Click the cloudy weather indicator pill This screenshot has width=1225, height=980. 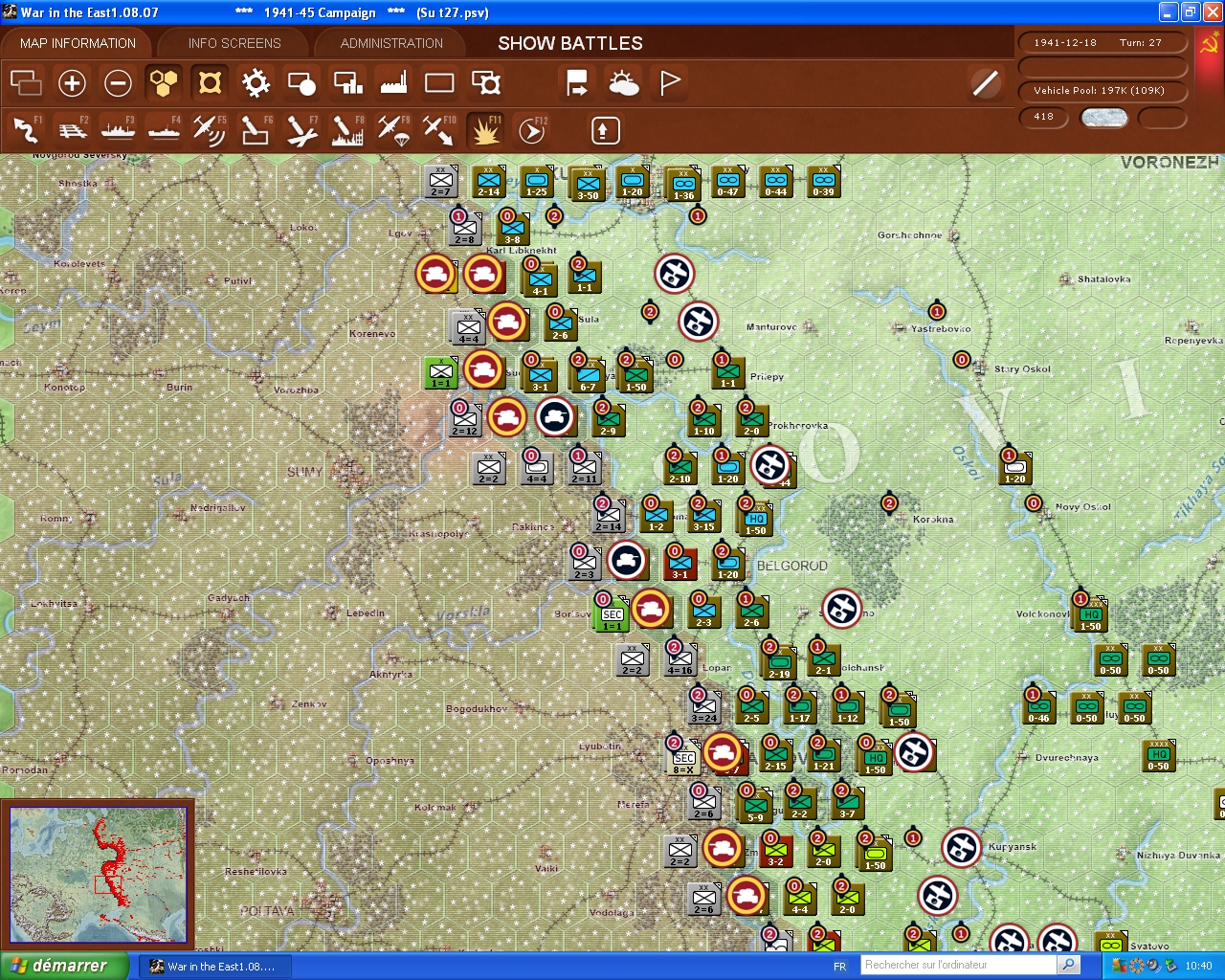[1103, 118]
